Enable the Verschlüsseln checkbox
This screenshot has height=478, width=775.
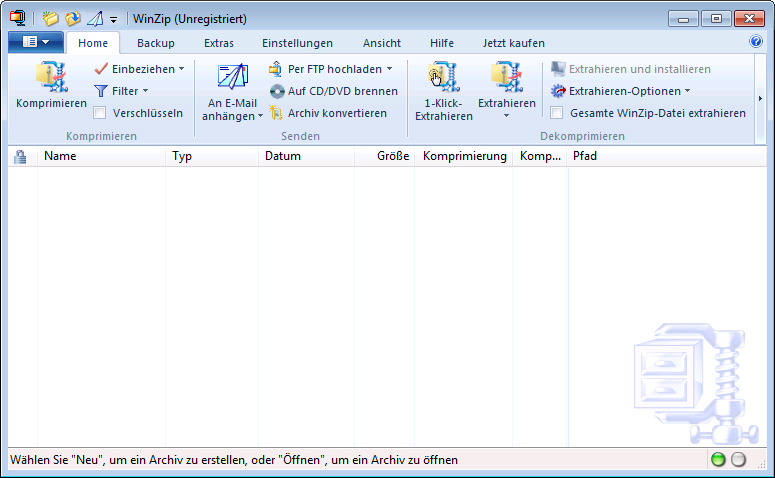tap(100, 113)
